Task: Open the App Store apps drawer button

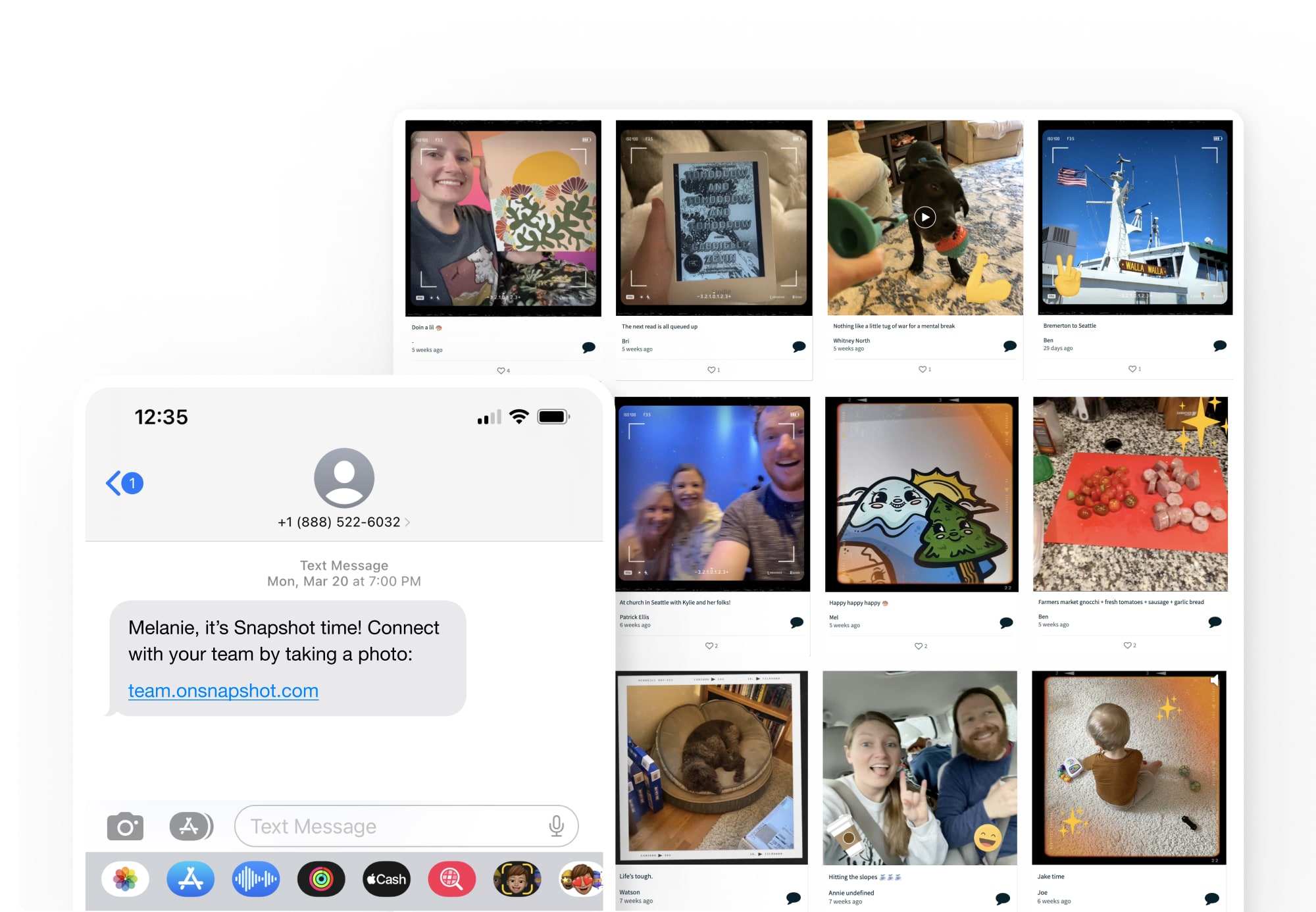Action: [191, 826]
